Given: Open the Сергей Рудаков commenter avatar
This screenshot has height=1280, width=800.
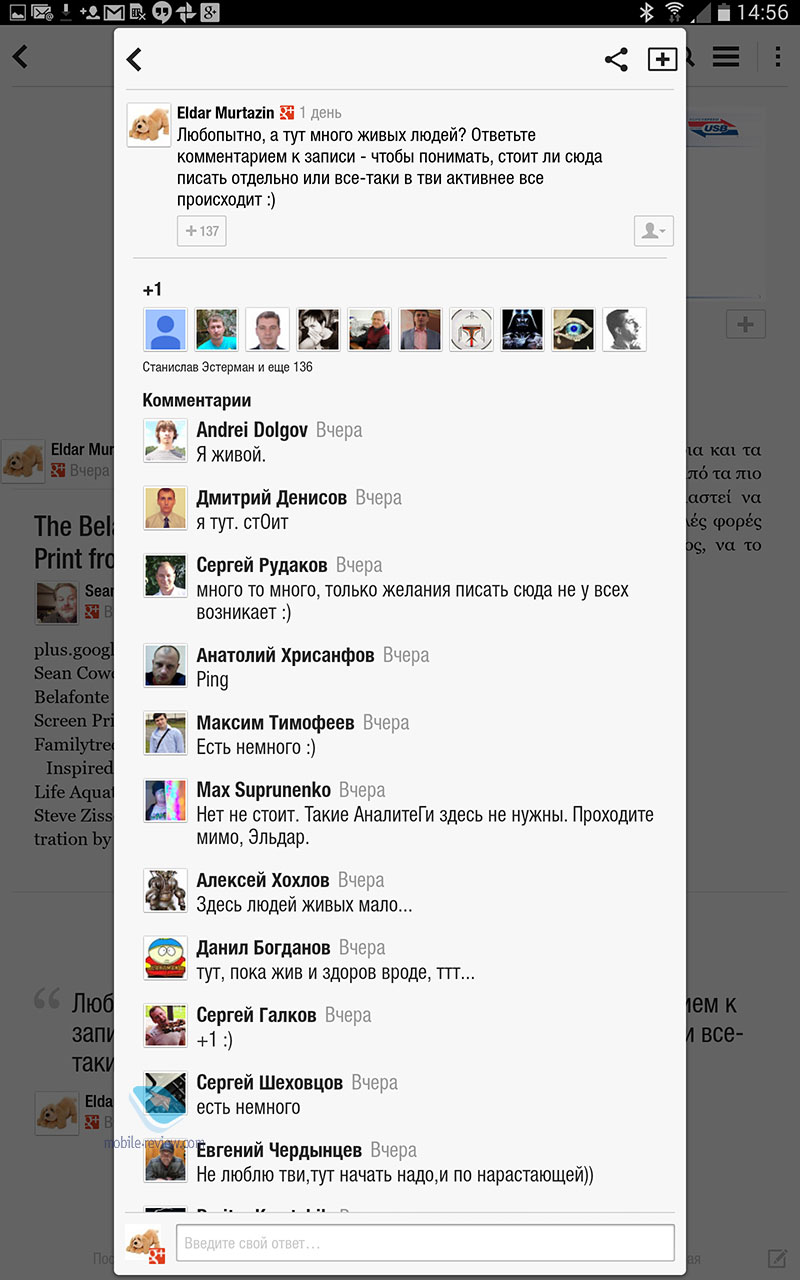Looking at the screenshot, I should [165, 576].
